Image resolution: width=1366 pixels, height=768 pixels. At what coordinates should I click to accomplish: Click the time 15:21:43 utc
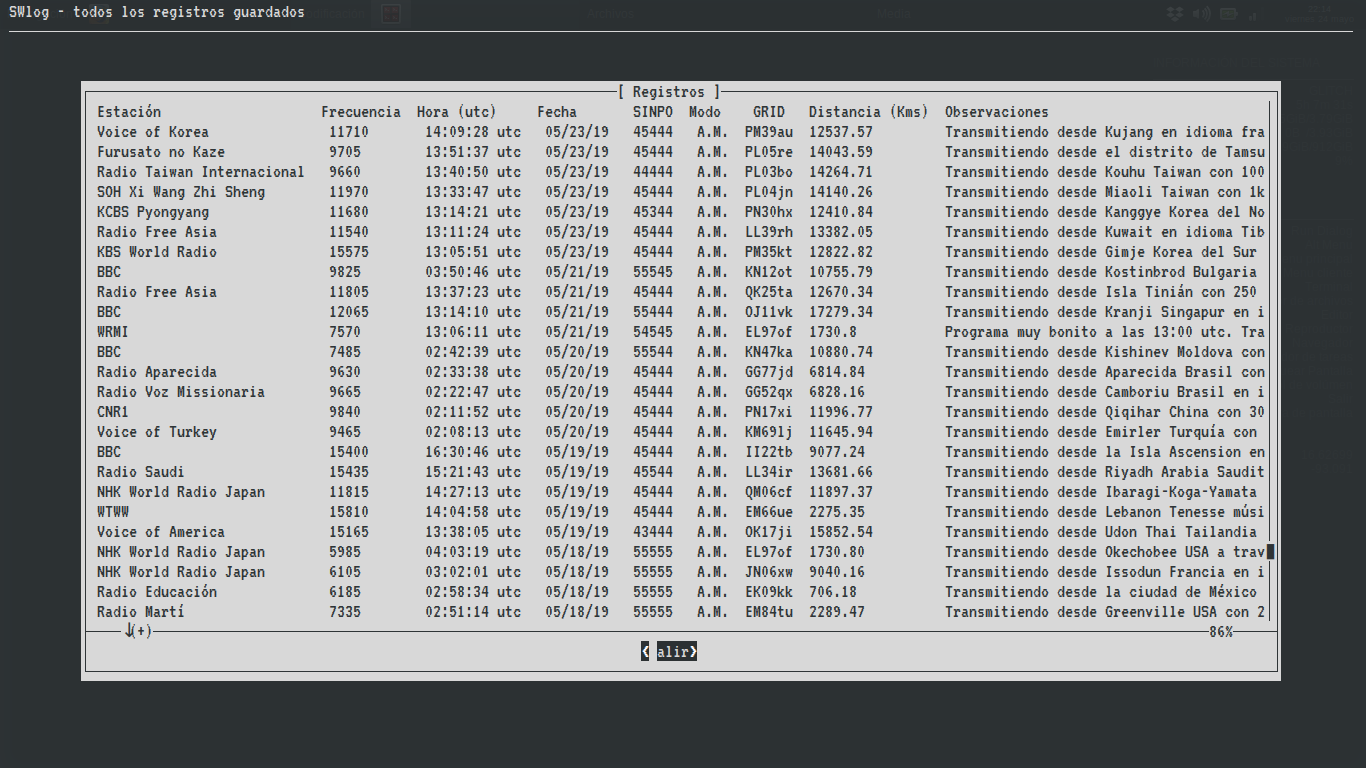473,472
